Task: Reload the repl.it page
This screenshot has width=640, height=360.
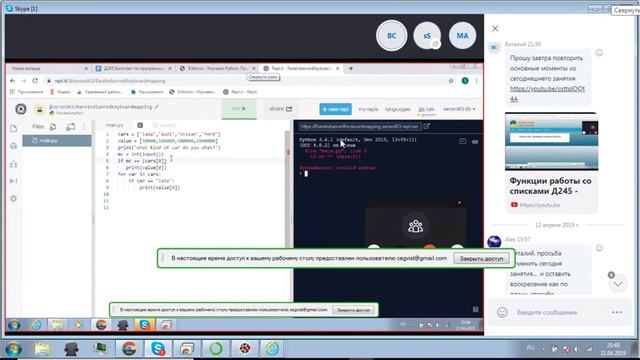Action: 35,81
